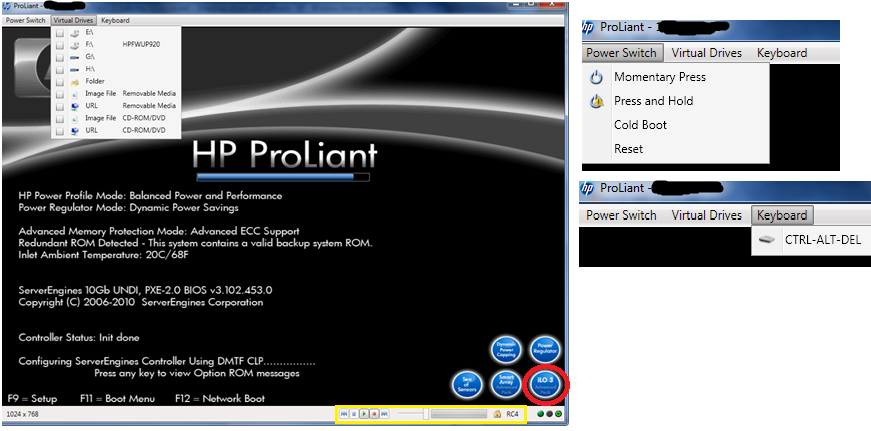Click the Dynamic Power Capping badge

click(506, 350)
